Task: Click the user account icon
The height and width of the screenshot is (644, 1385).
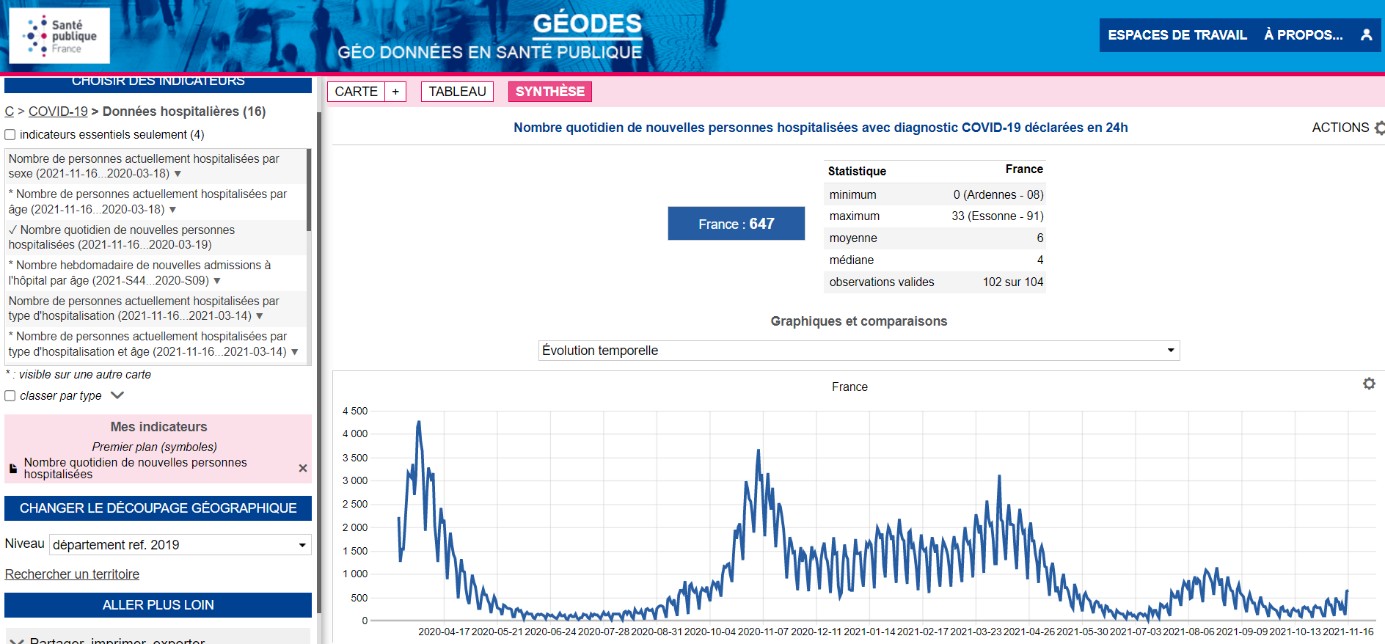Action: point(1366,35)
